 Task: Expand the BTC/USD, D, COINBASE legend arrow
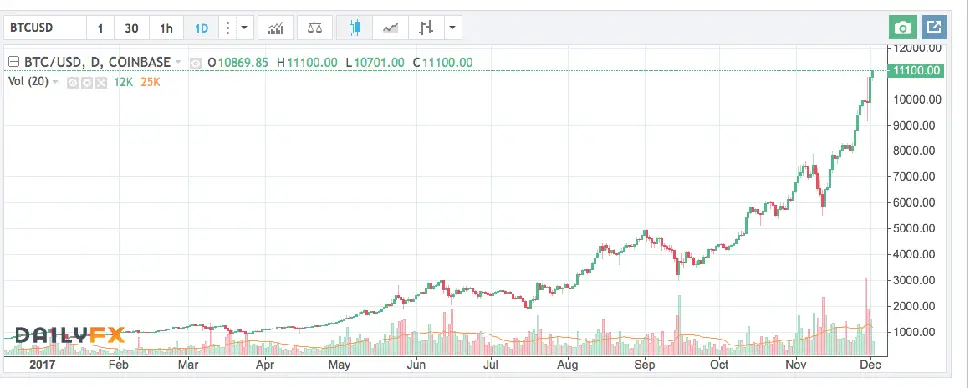pos(178,61)
